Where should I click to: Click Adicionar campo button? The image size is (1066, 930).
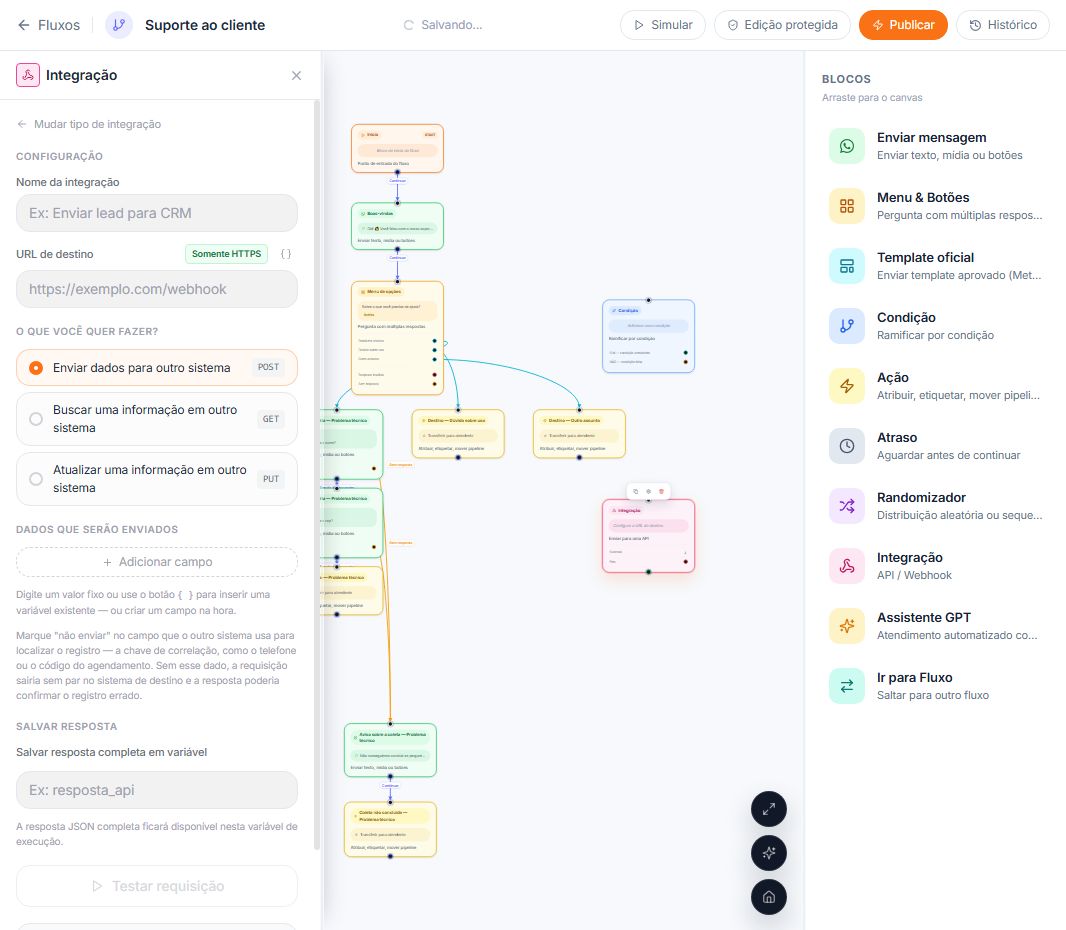pos(157,562)
